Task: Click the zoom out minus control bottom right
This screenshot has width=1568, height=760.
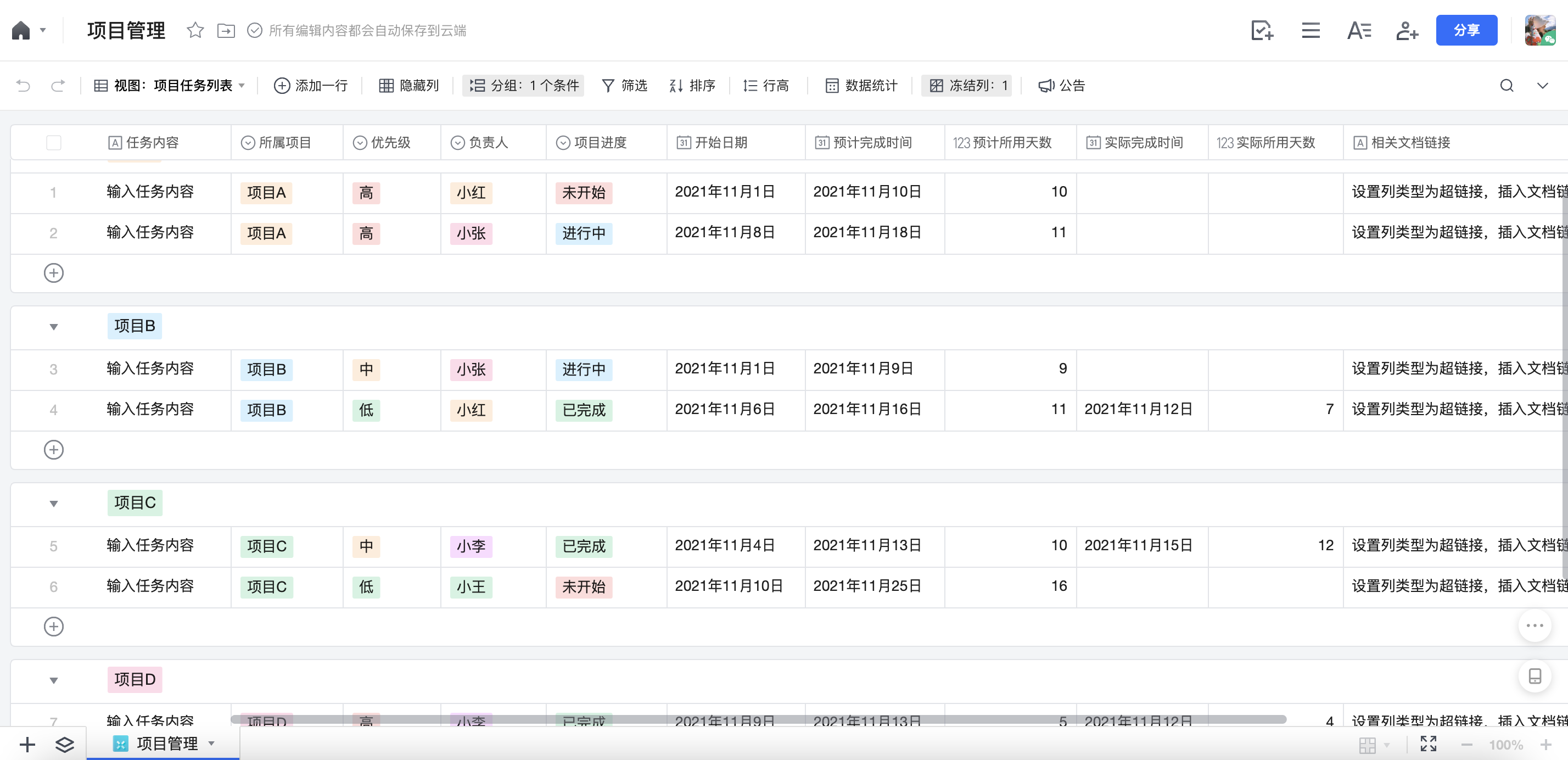Action: point(1467,744)
